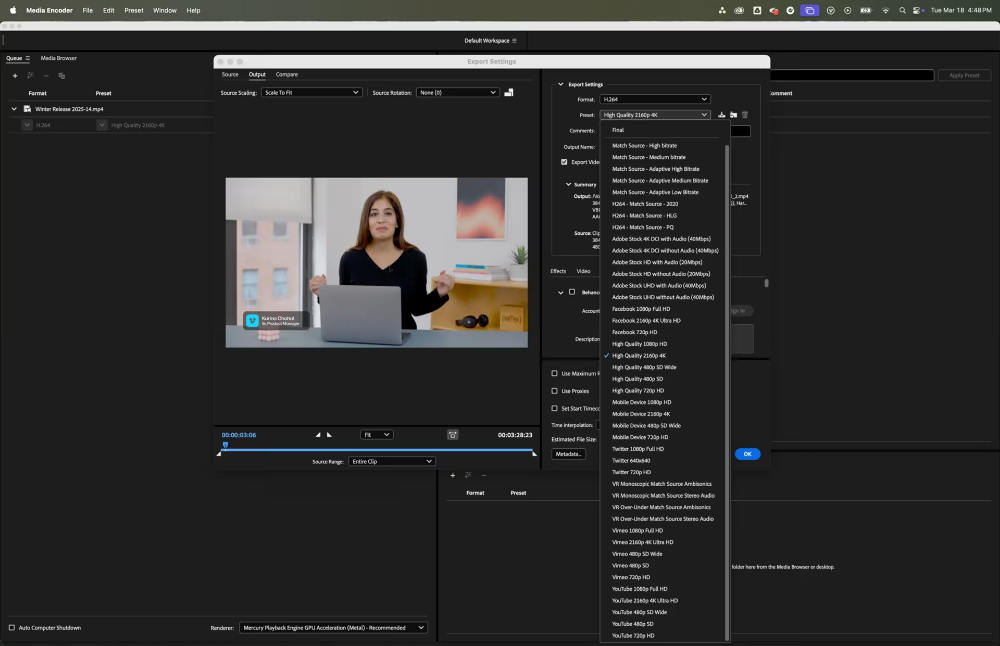Click the Import Preset folder icon
The image size is (1000, 646).
click(733, 115)
